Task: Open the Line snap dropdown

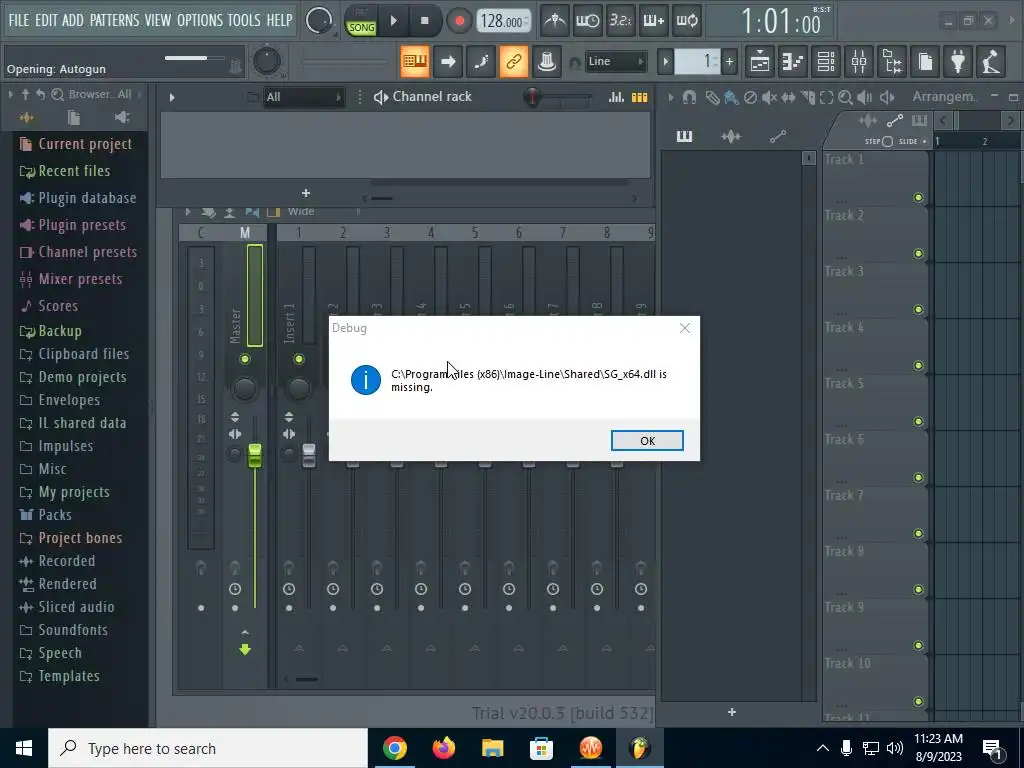Action: [x=615, y=61]
